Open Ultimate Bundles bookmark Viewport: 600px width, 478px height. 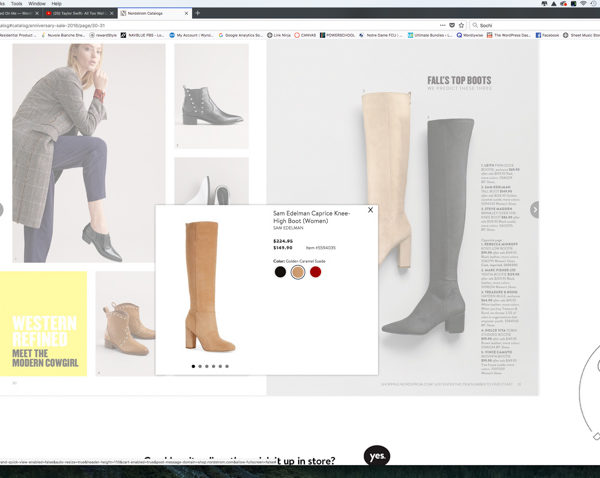point(430,35)
